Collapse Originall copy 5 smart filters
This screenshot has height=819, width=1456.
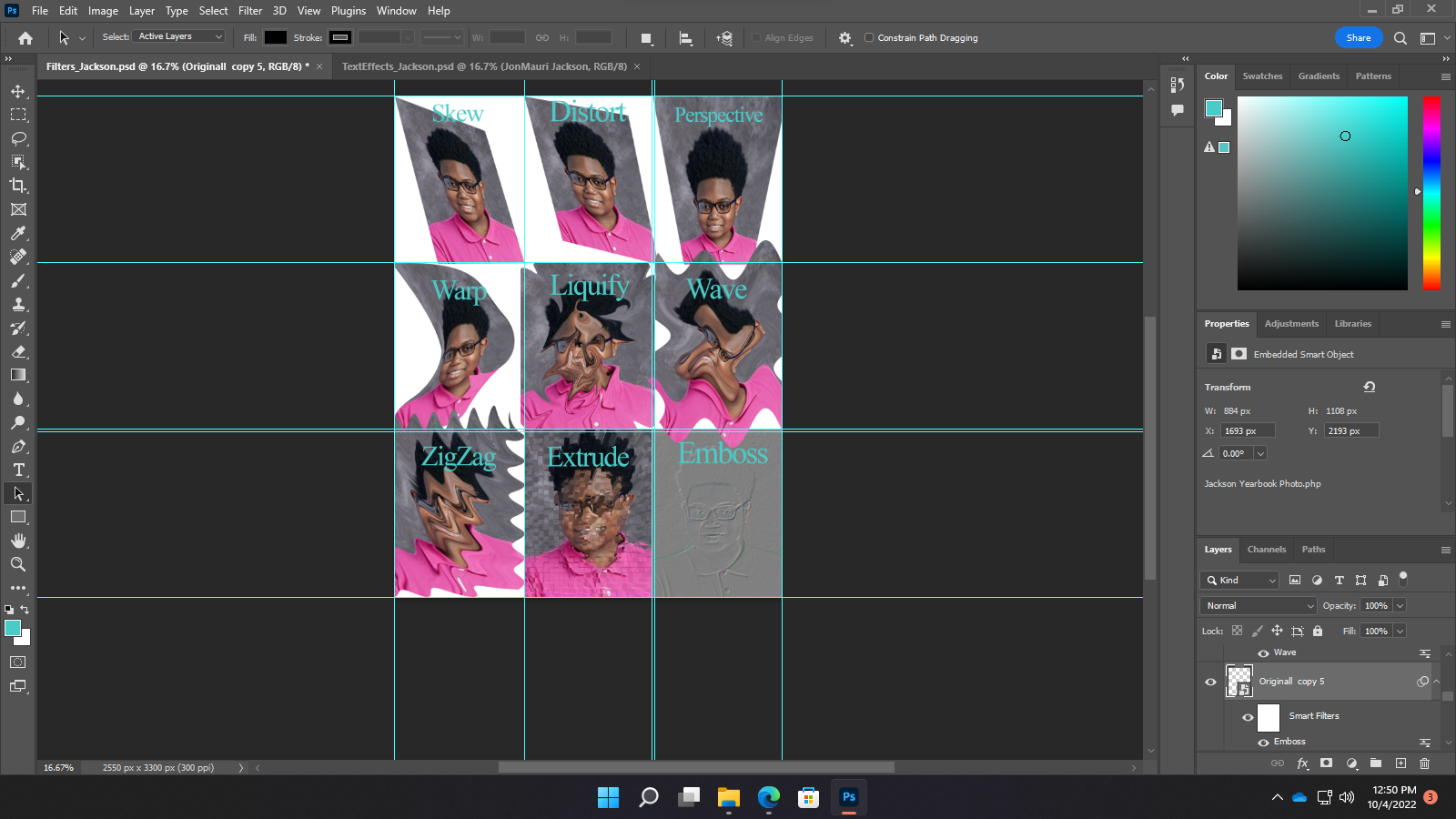click(1437, 682)
